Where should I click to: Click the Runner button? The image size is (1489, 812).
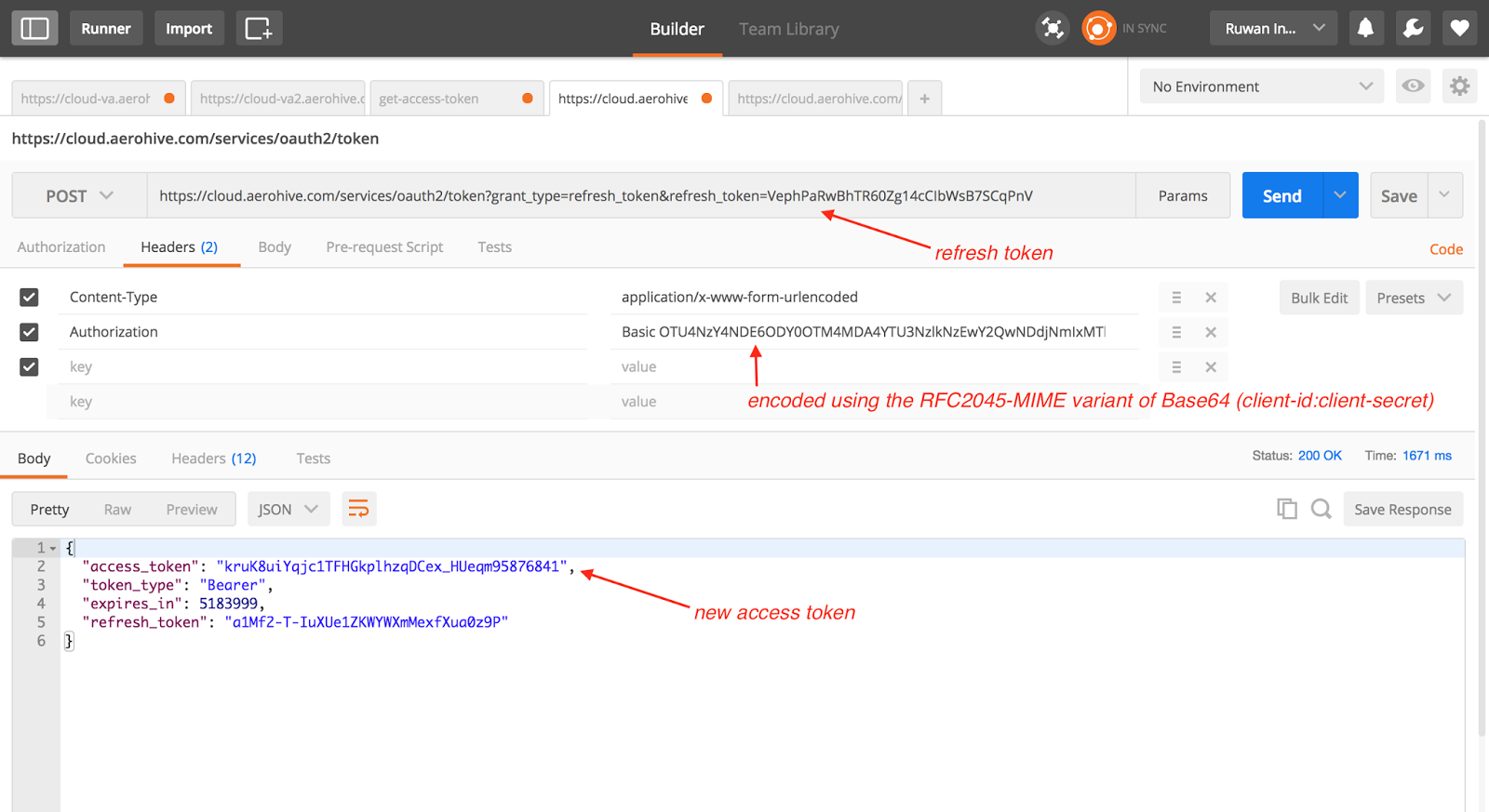click(x=106, y=29)
